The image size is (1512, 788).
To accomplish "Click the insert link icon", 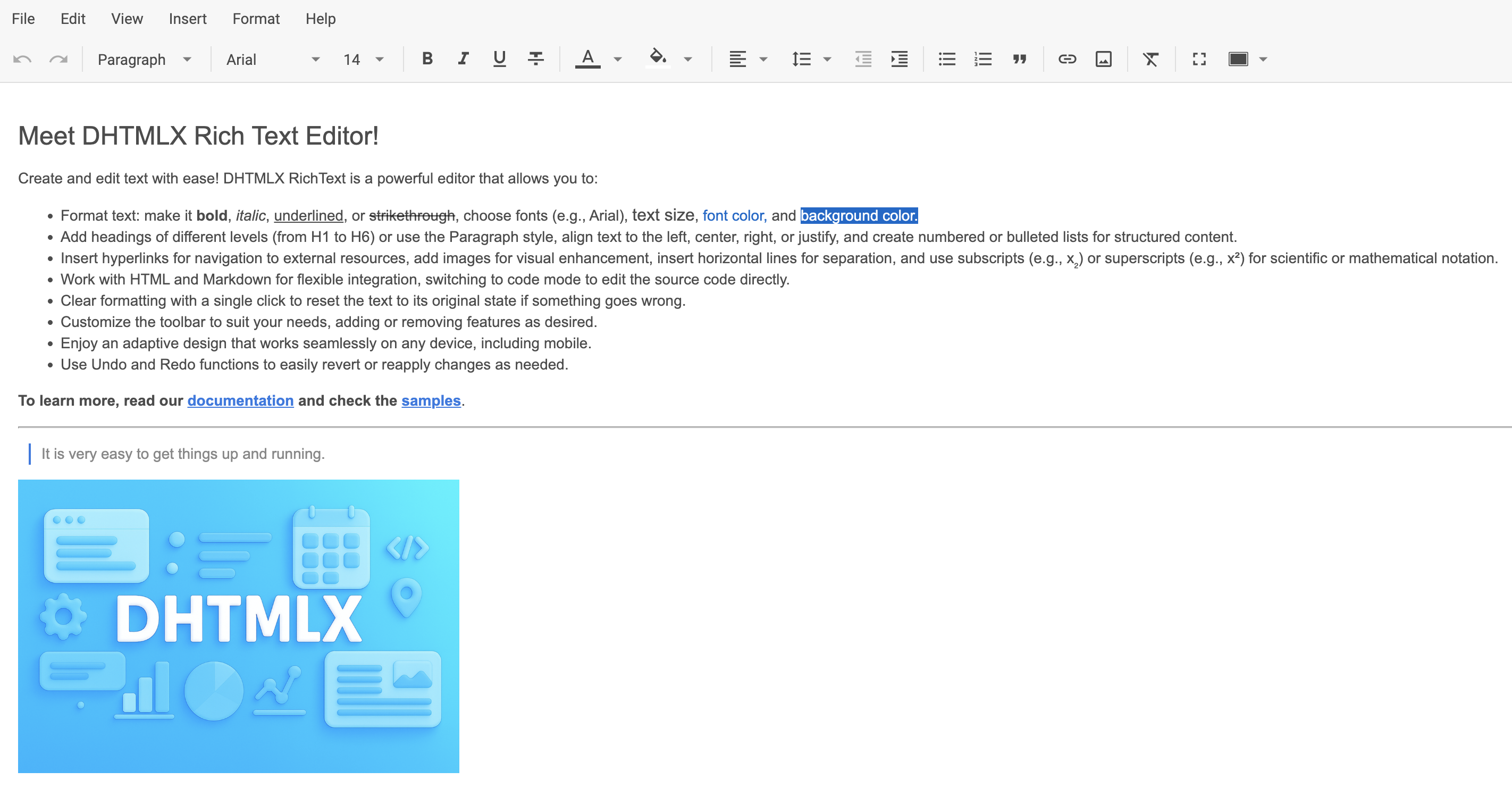I will click(x=1067, y=60).
